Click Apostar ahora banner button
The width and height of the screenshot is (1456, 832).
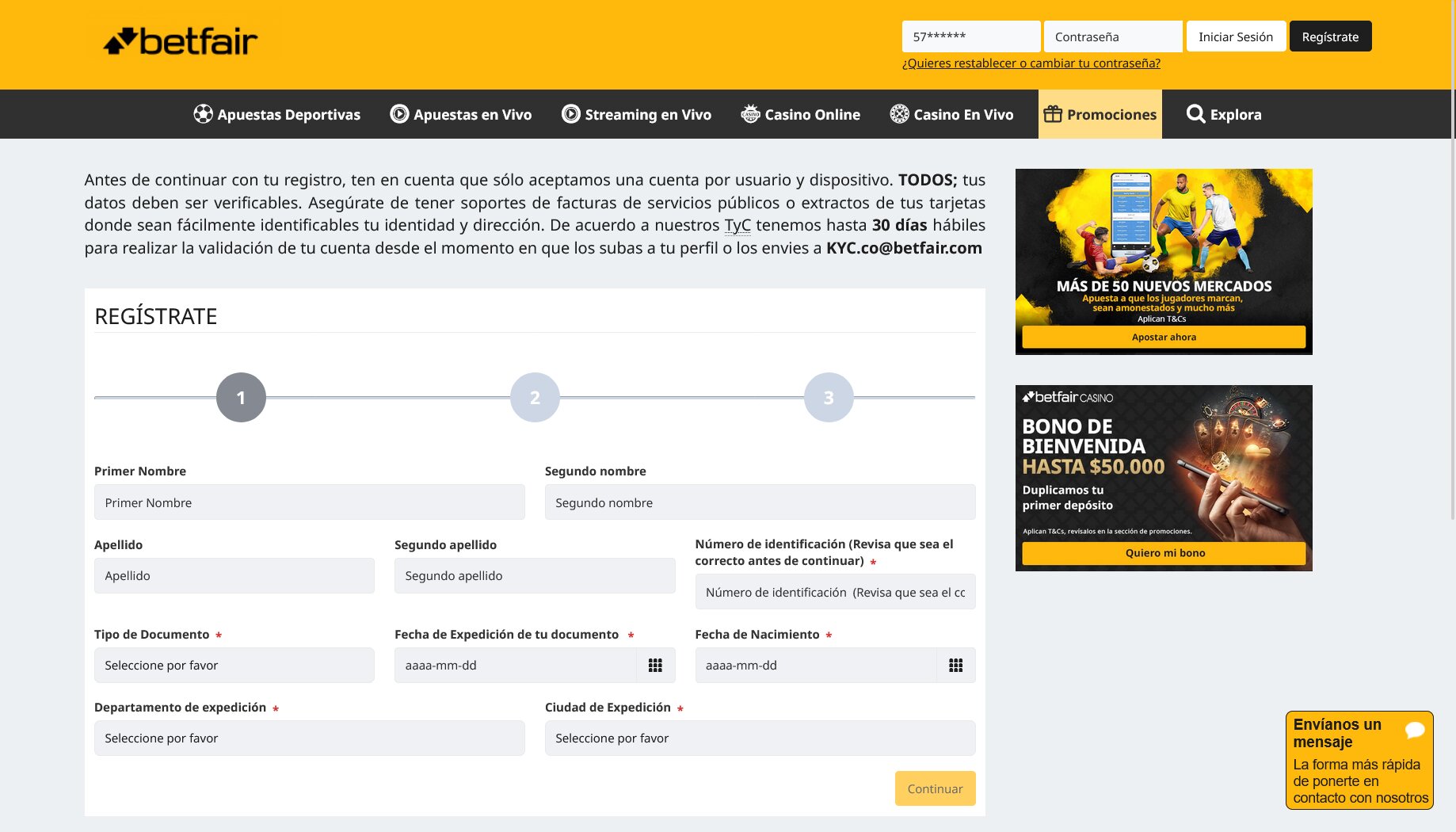1164,337
